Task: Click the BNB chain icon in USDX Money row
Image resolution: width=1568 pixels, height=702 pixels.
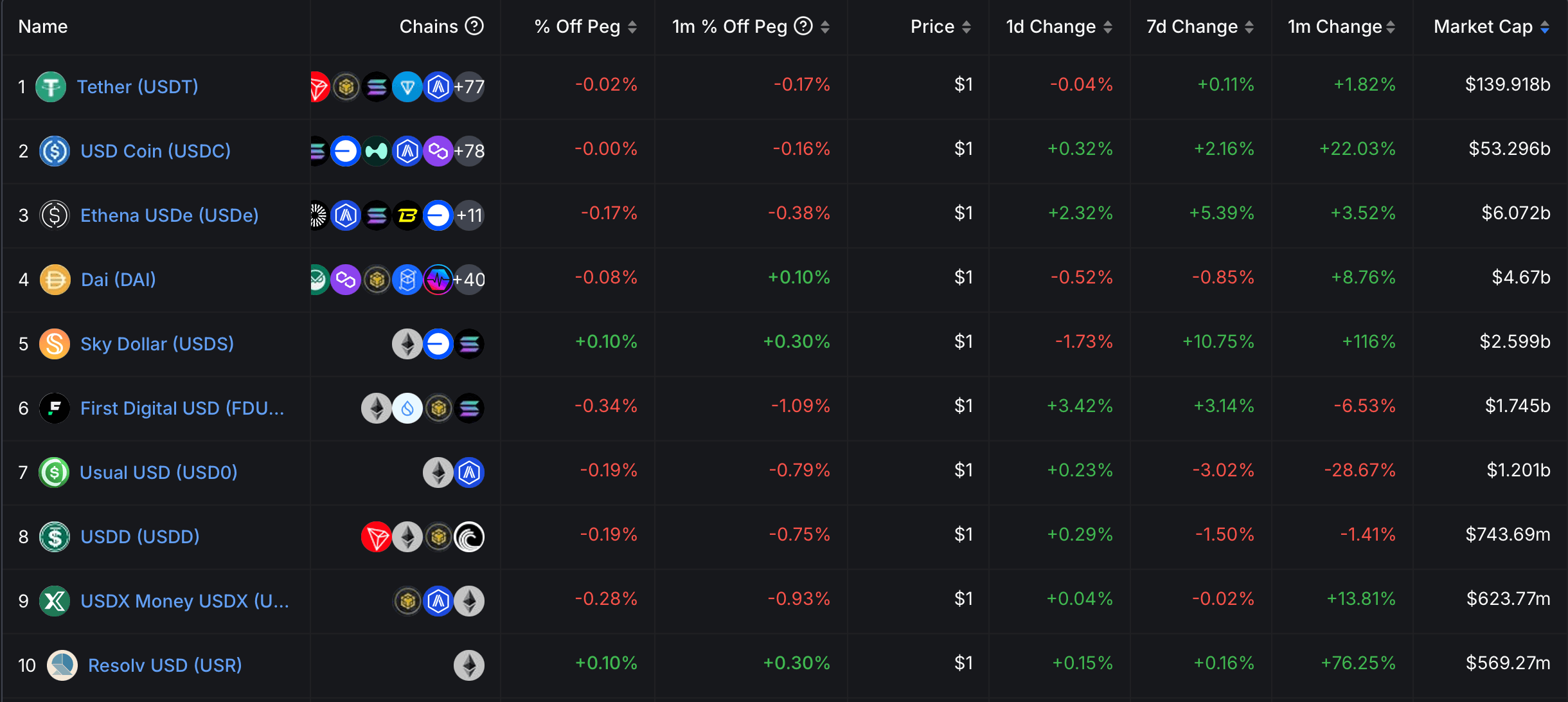Action: tap(407, 601)
